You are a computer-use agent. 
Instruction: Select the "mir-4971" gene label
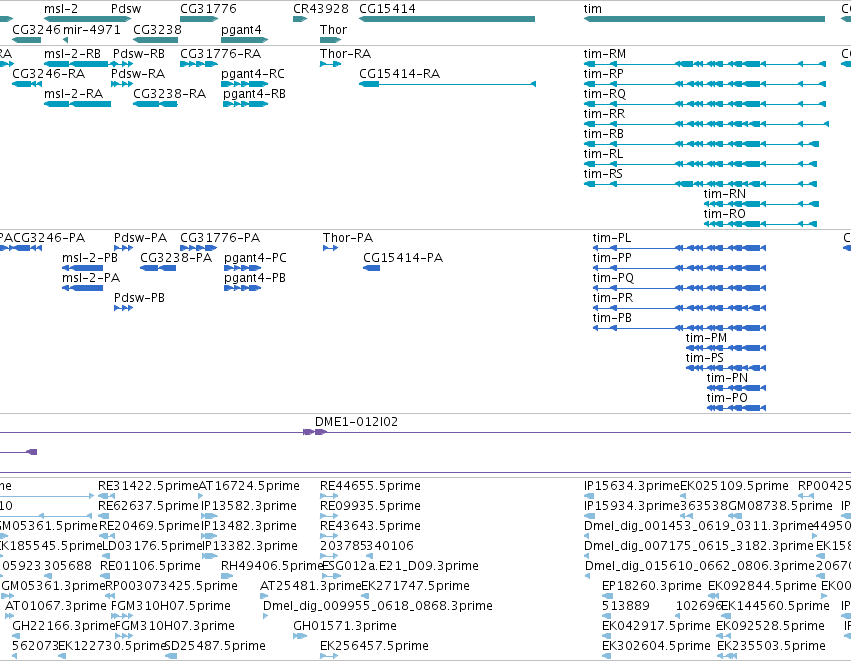click(x=92, y=29)
